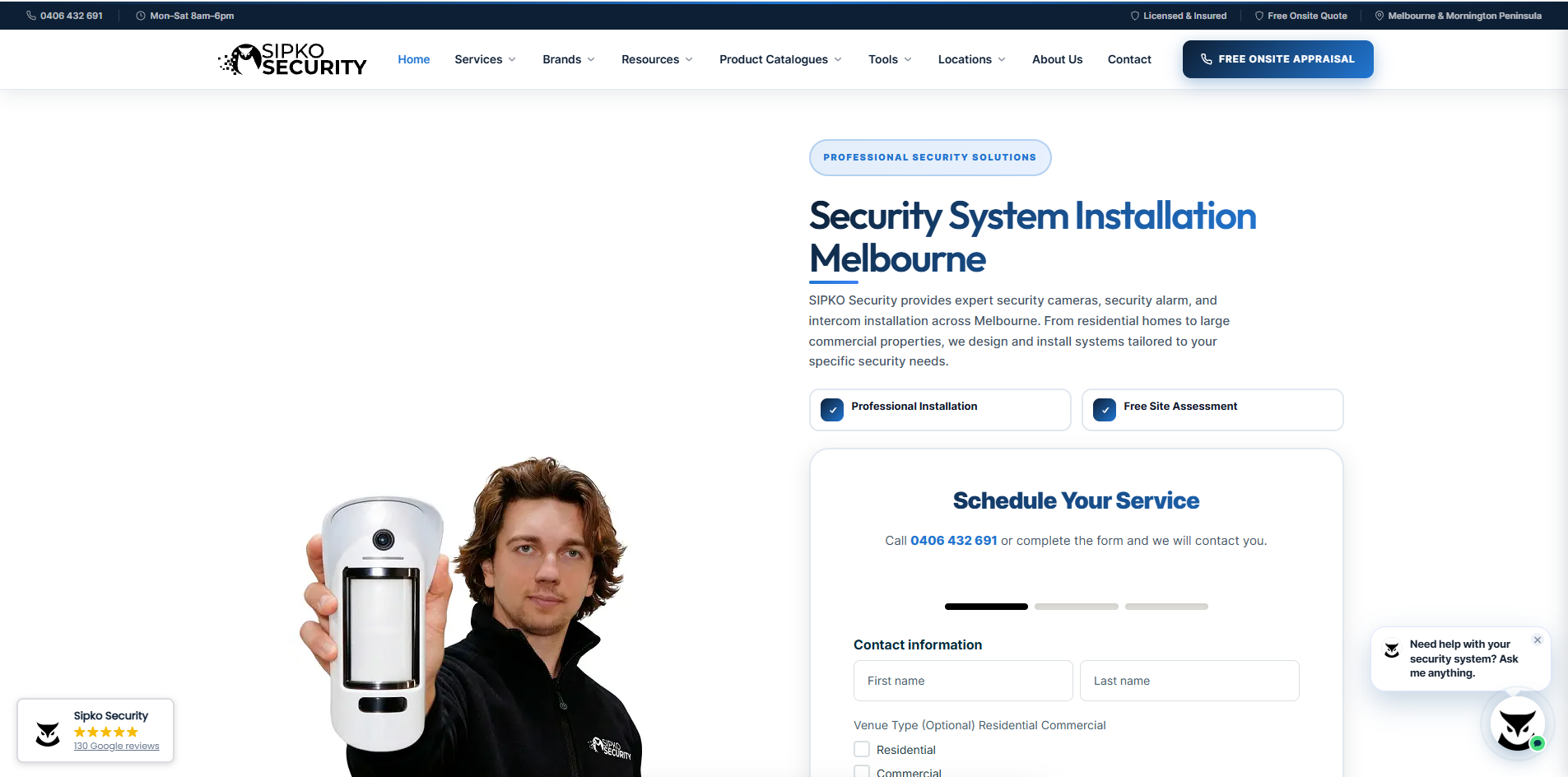Tick the Commercial checkbox
Screen dimensions: 1568x777
click(862, 771)
